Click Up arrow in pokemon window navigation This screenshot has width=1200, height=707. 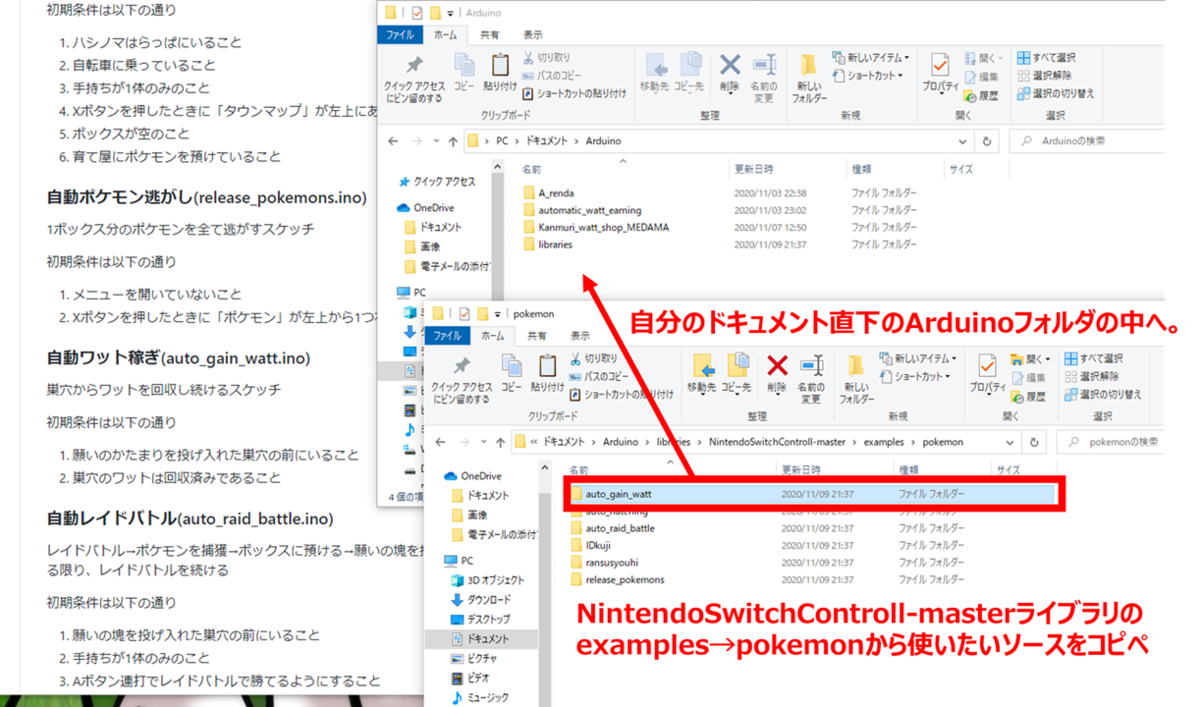tap(498, 441)
